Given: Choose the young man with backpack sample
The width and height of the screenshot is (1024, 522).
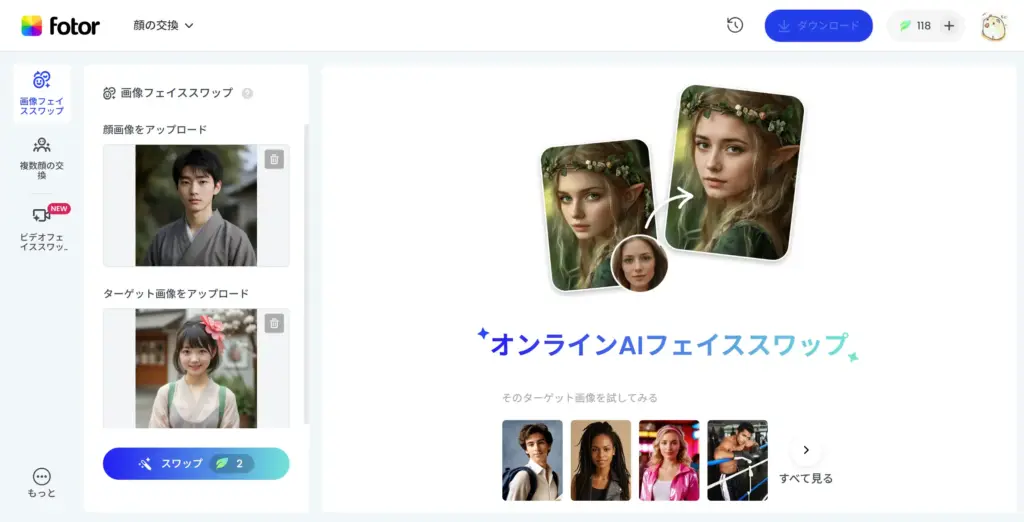Looking at the screenshot, I should [x=532, y=461].
